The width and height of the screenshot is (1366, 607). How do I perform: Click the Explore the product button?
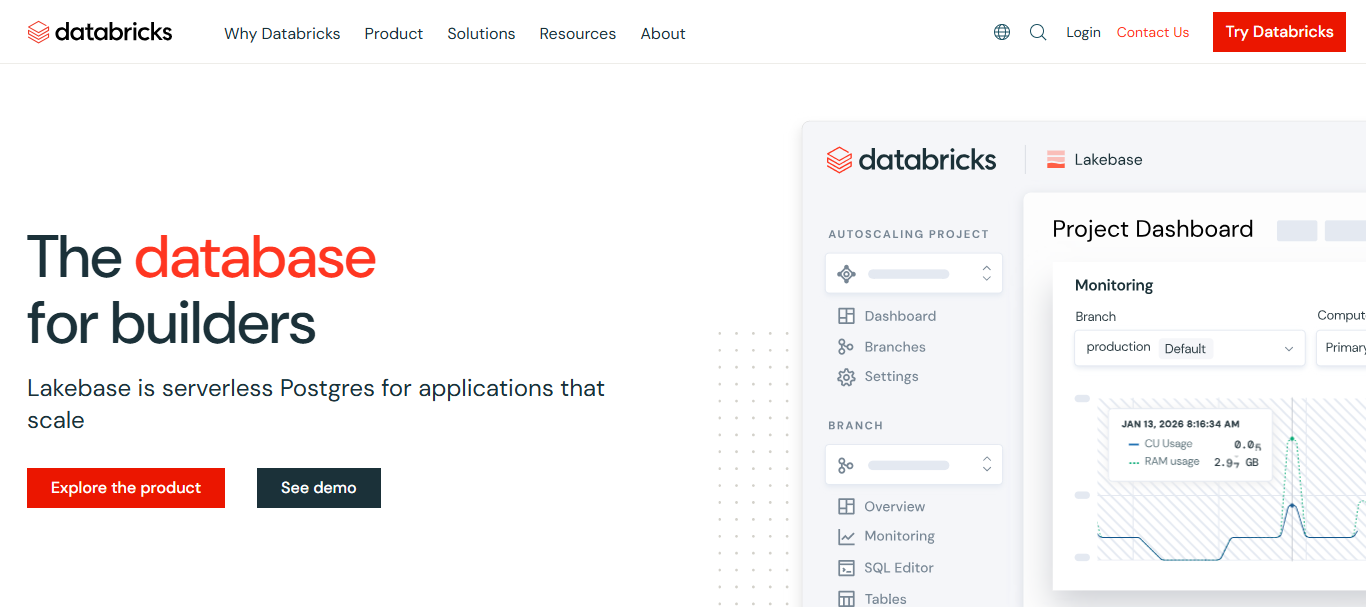tap(126, 488)
